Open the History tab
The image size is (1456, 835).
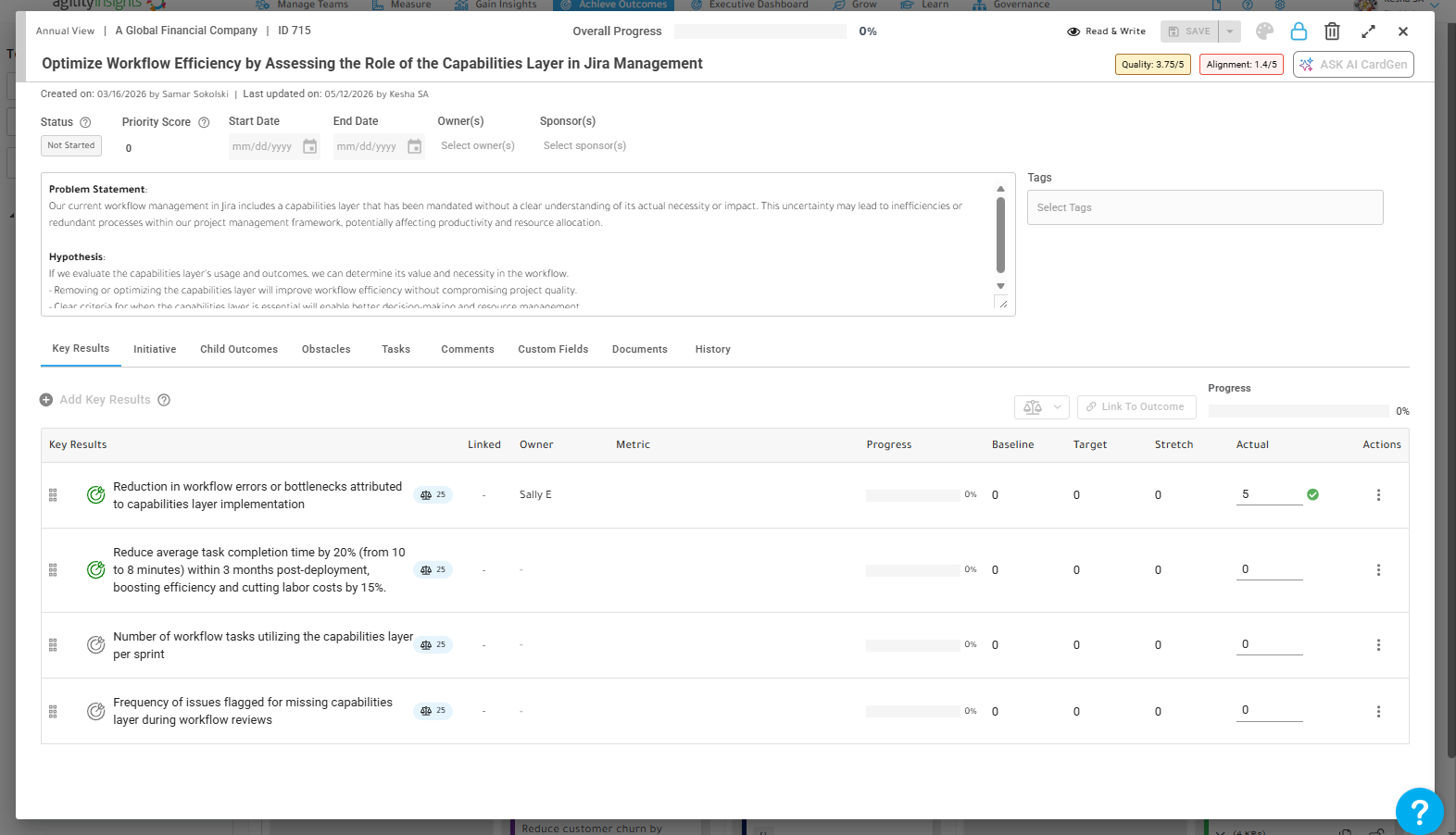pyautogui.click(x=713, y=350)
